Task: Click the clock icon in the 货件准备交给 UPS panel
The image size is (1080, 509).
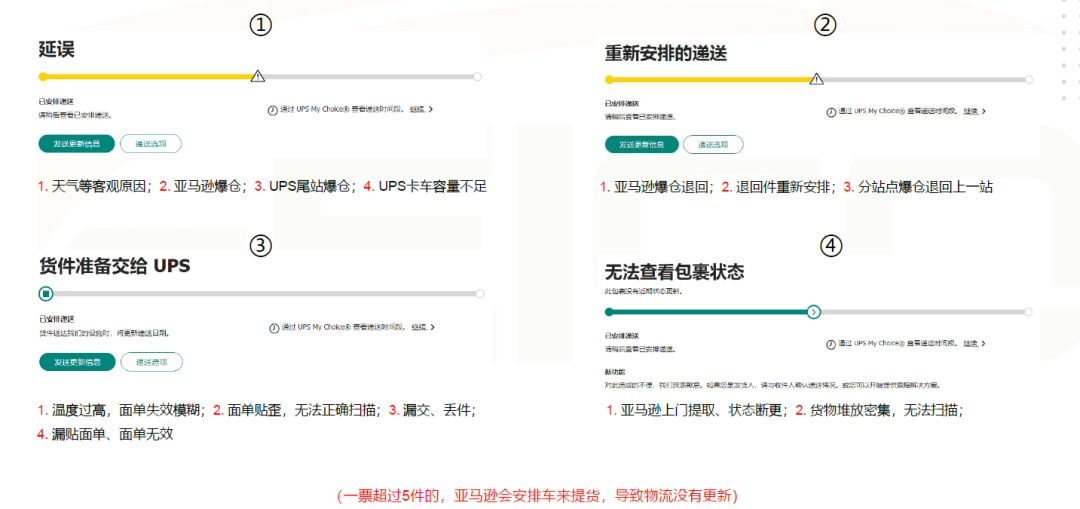Action: click(273, 328)
